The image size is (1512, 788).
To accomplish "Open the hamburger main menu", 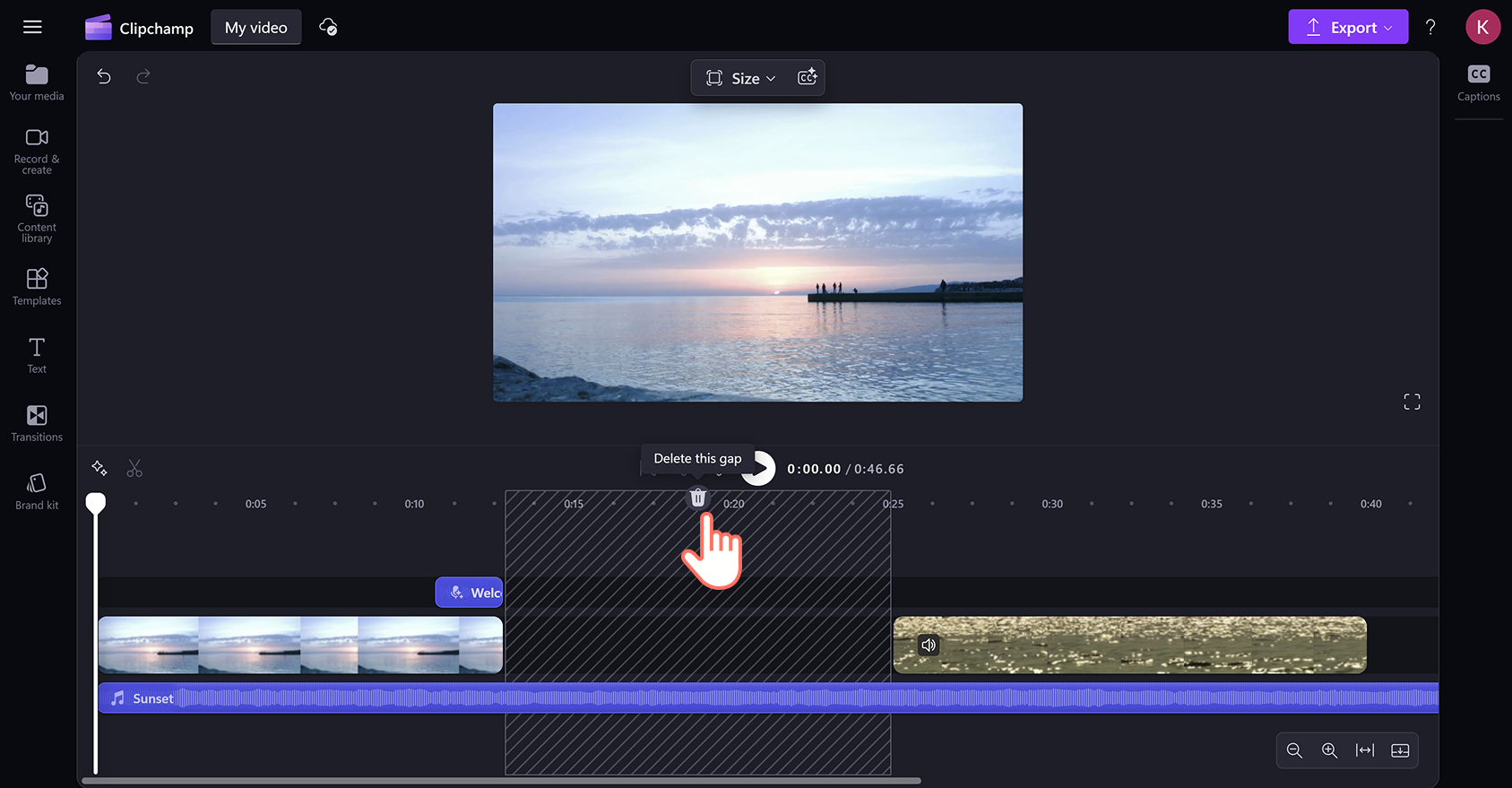I will (x=32, y=27).
